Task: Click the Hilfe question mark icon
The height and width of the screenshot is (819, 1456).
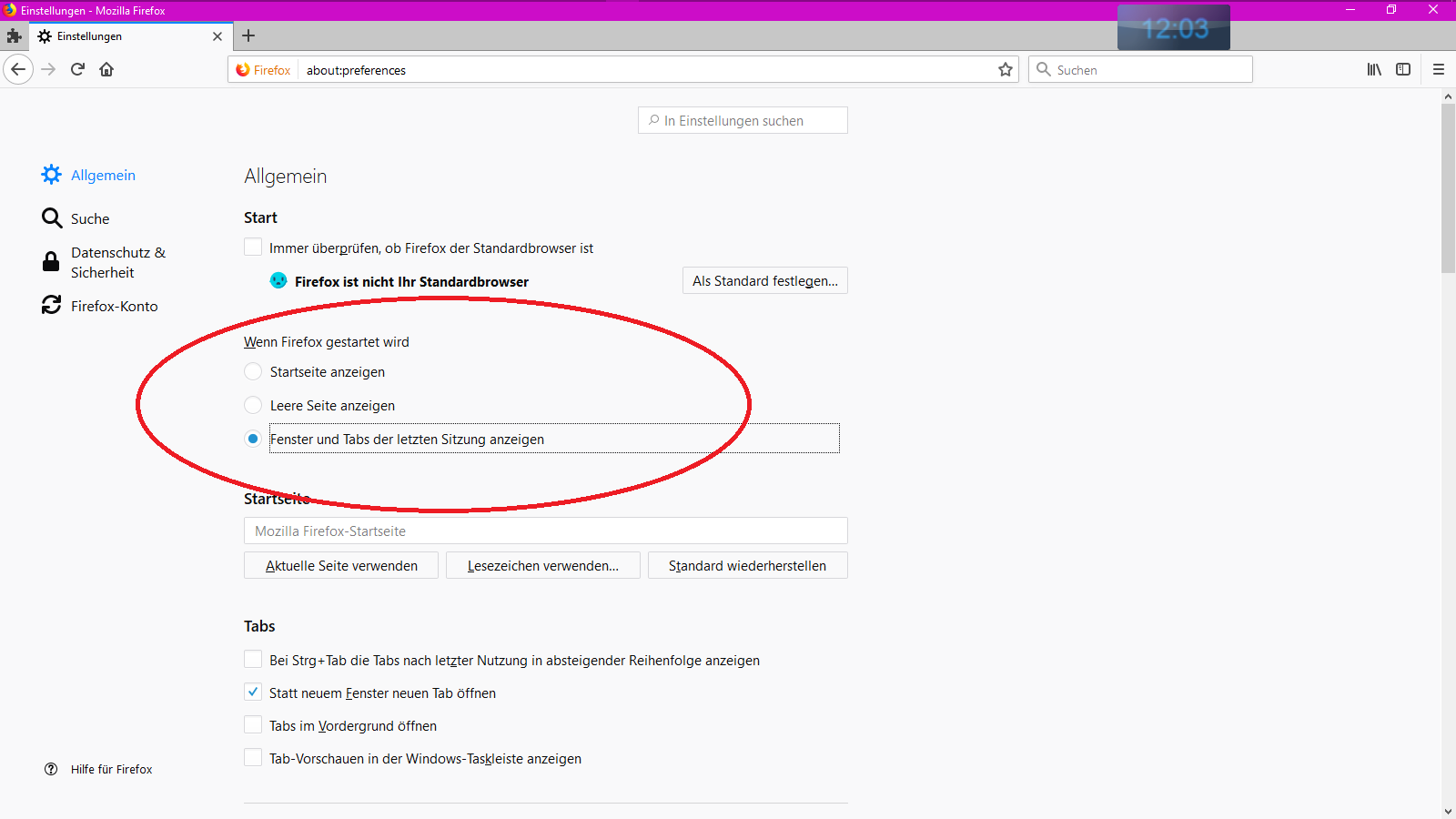Action: pos(51,770)
